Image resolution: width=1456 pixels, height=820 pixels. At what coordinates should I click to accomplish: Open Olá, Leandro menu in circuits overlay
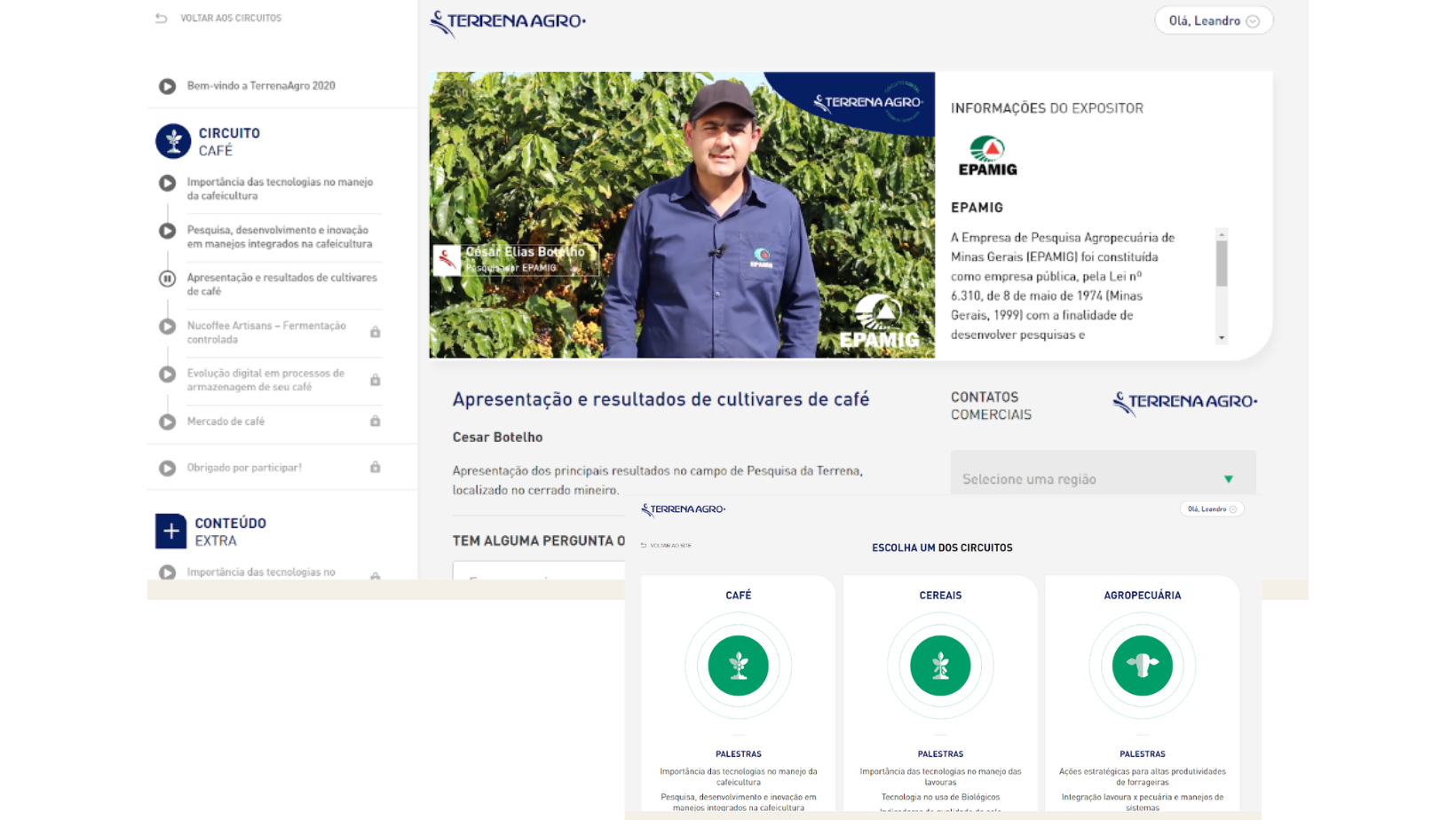(1212, 509)
